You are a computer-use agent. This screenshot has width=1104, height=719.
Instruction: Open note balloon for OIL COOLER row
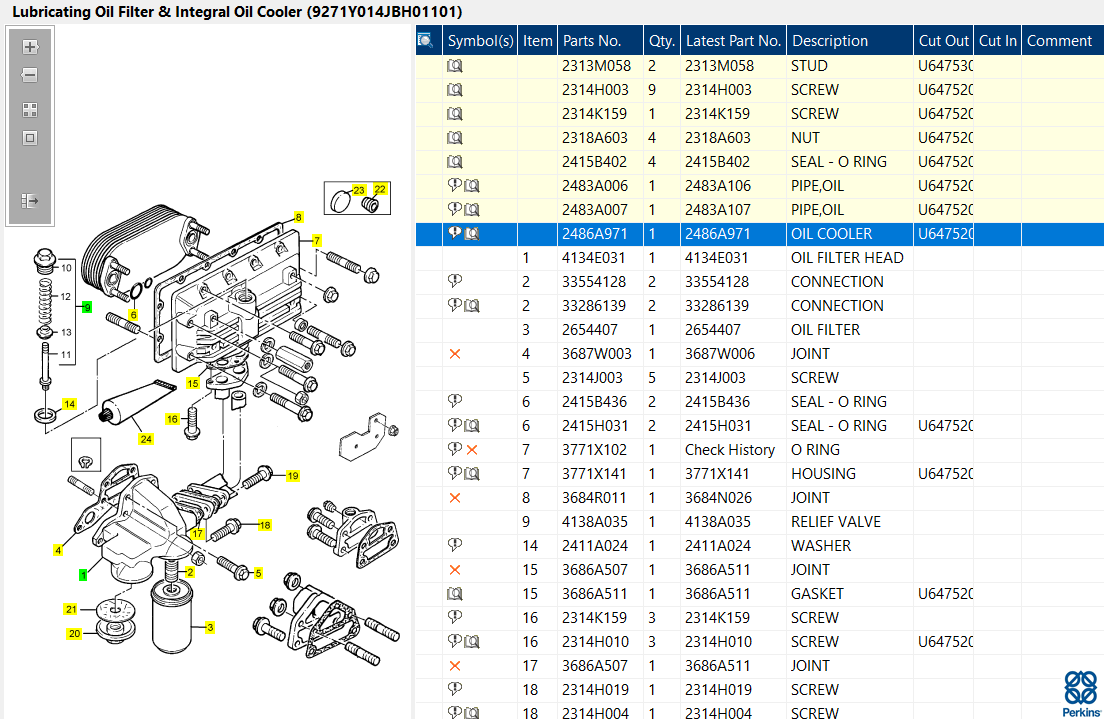click(x=454, y=233)
